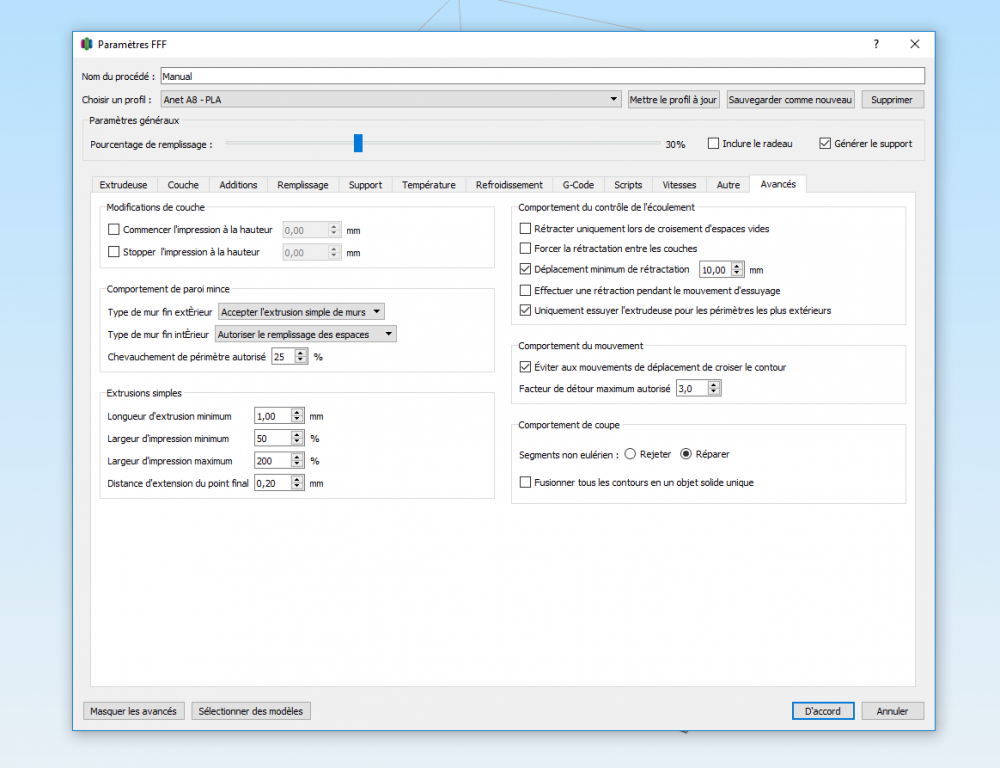Open the Scripts tab
Viewport: 1000px width, 768px height.
[x=628, y=185]
